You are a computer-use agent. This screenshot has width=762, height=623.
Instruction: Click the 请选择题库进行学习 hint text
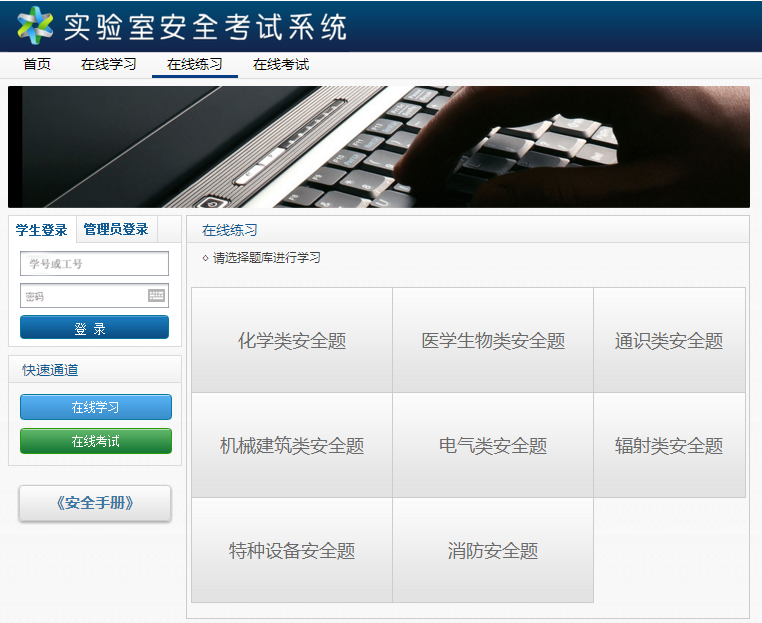(x=266, y=258)
